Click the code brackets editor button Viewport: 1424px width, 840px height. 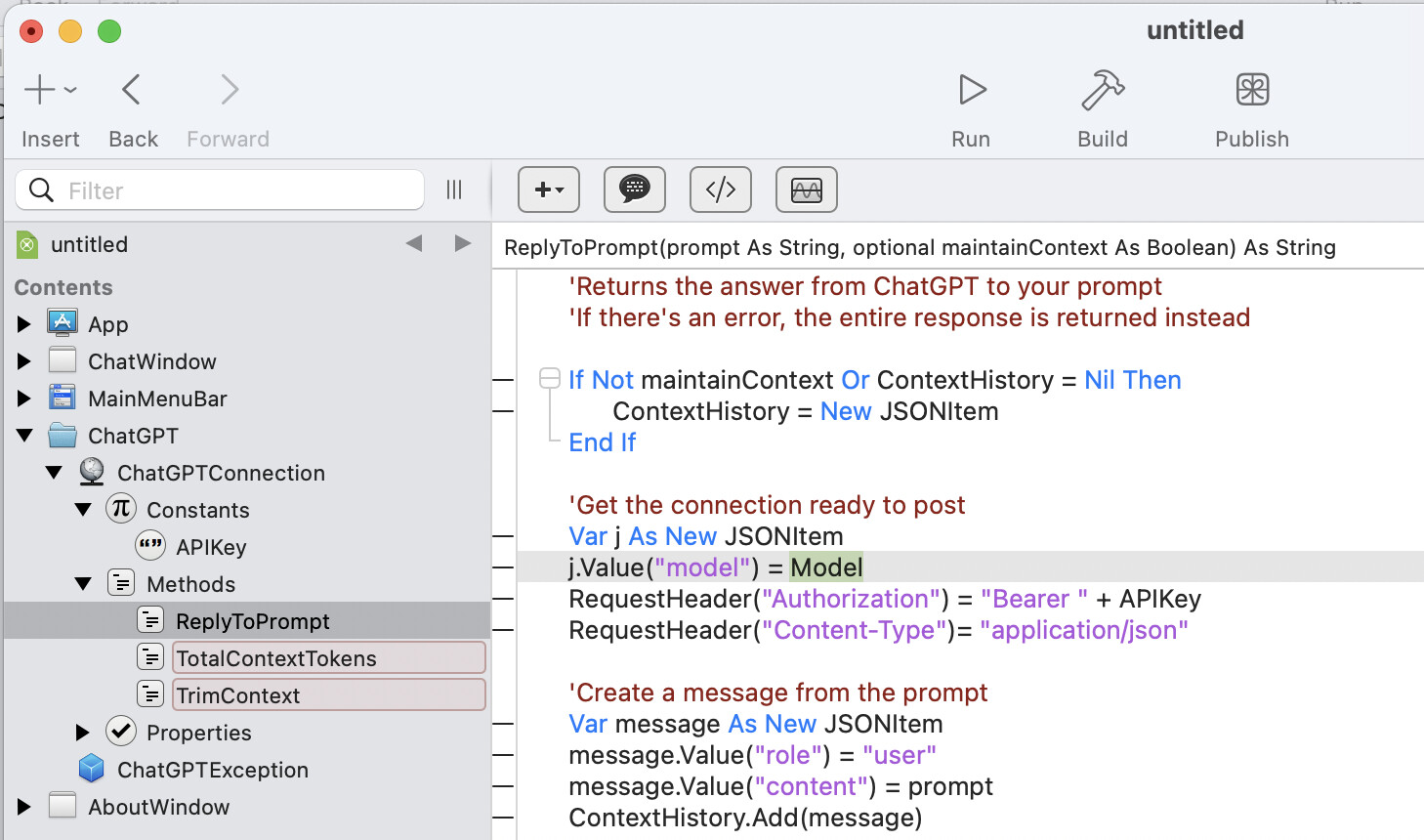point(721,189)
